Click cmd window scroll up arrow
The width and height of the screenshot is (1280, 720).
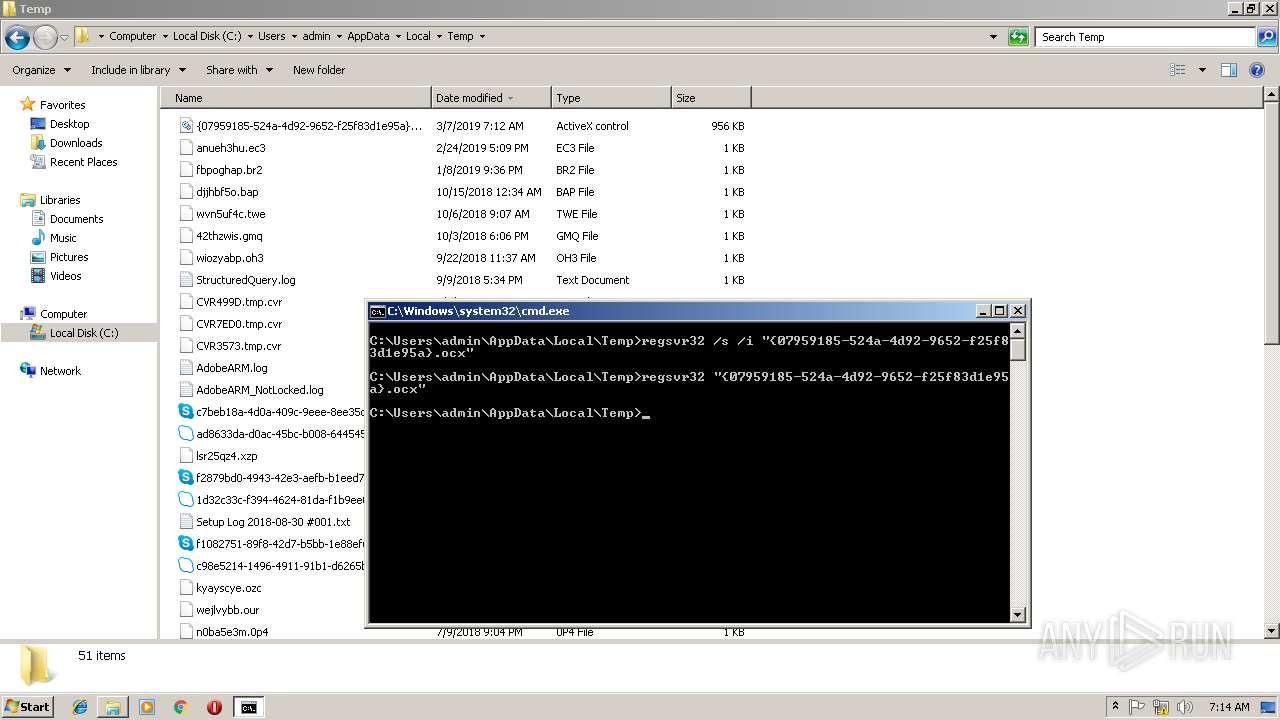click(x=1018, y=331)
